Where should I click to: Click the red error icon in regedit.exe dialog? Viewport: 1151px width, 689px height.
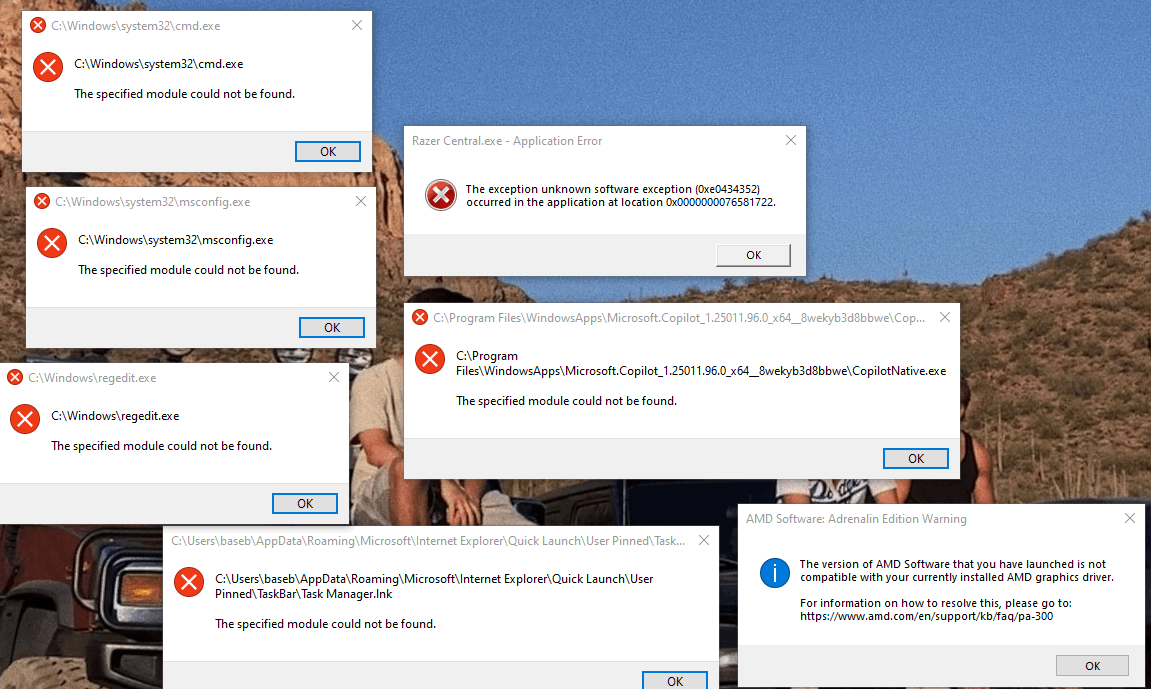(25, 419)
